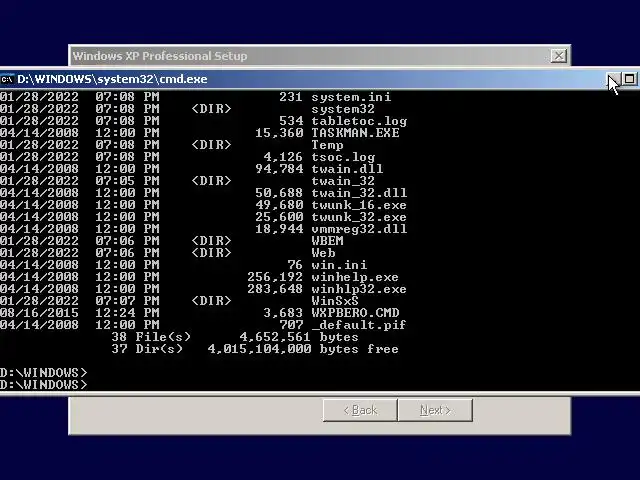Click the Next button in Setup
This screenshot has width=640, height=480.
[435, 410]
